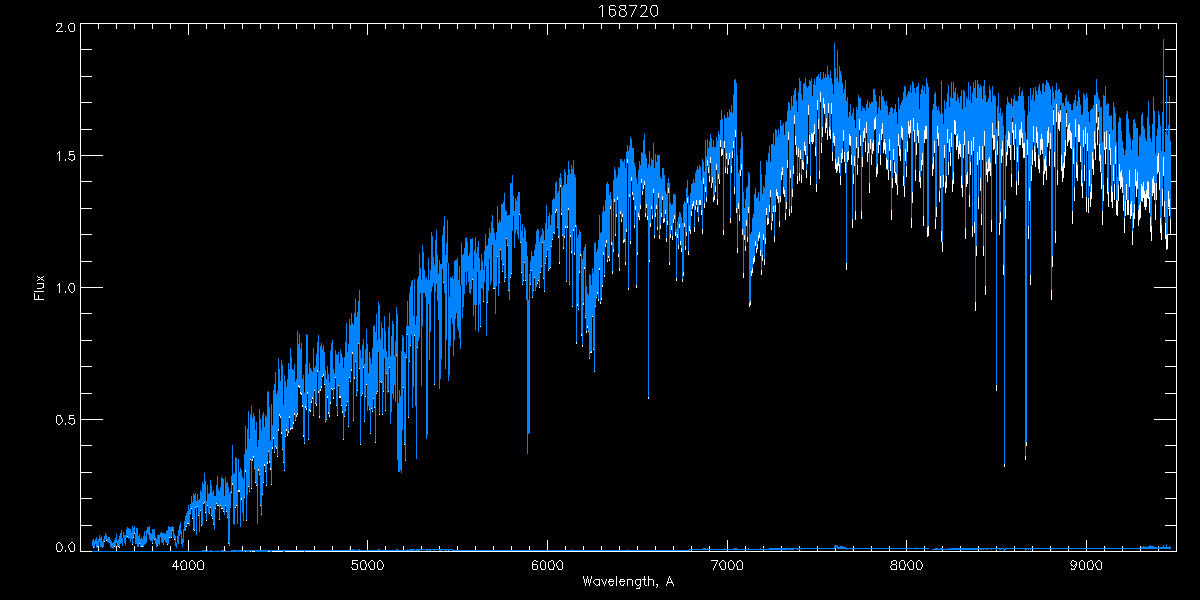
Task: Click the 2.0 flux tick label
Action: click(x=66, y=28)
